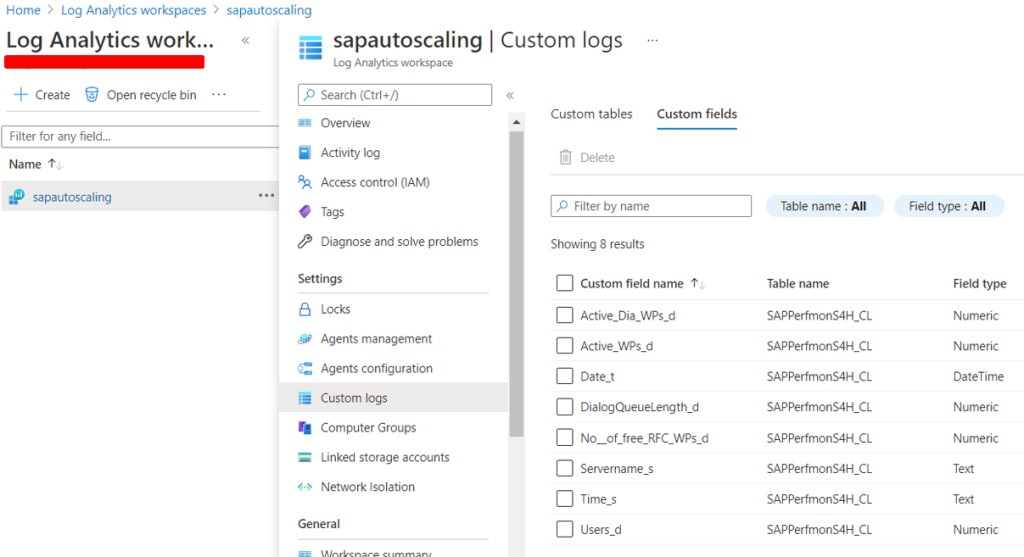Screen dimensions: 1024x557
Task: Click the Overview menu icon
Action: coord(305,123)
